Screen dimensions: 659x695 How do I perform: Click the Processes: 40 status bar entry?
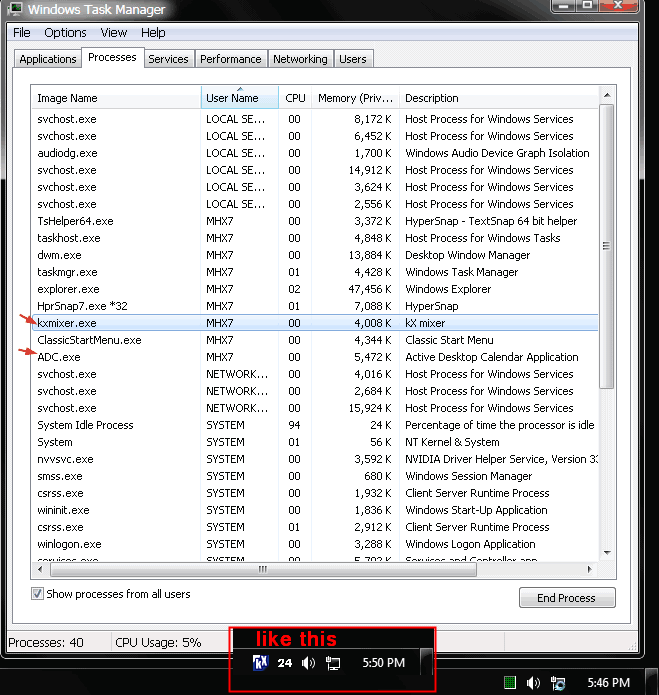(x=46, y=642)
